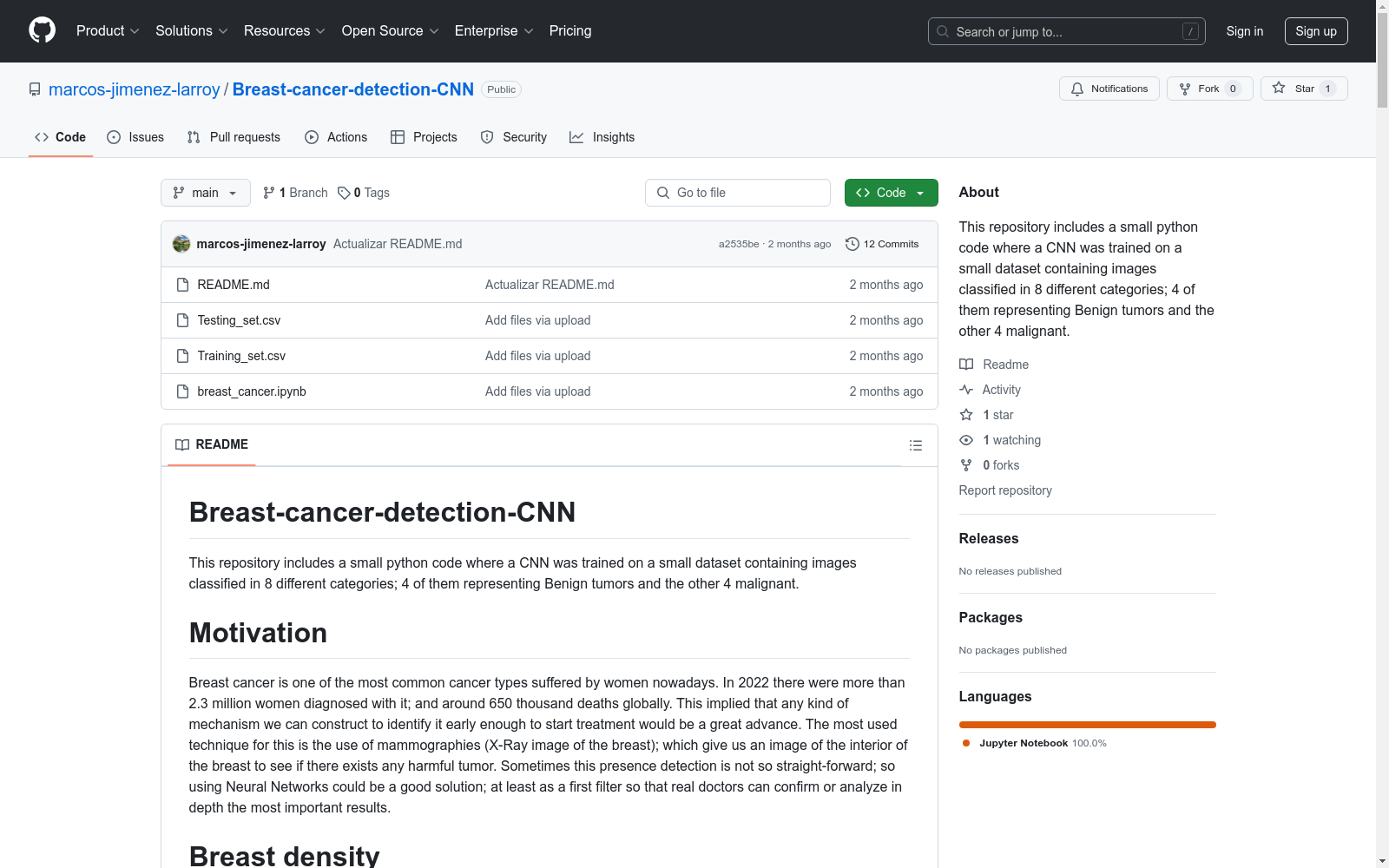Open the star count badge next to Star

pyautogui.click(x=1327, y=89)
